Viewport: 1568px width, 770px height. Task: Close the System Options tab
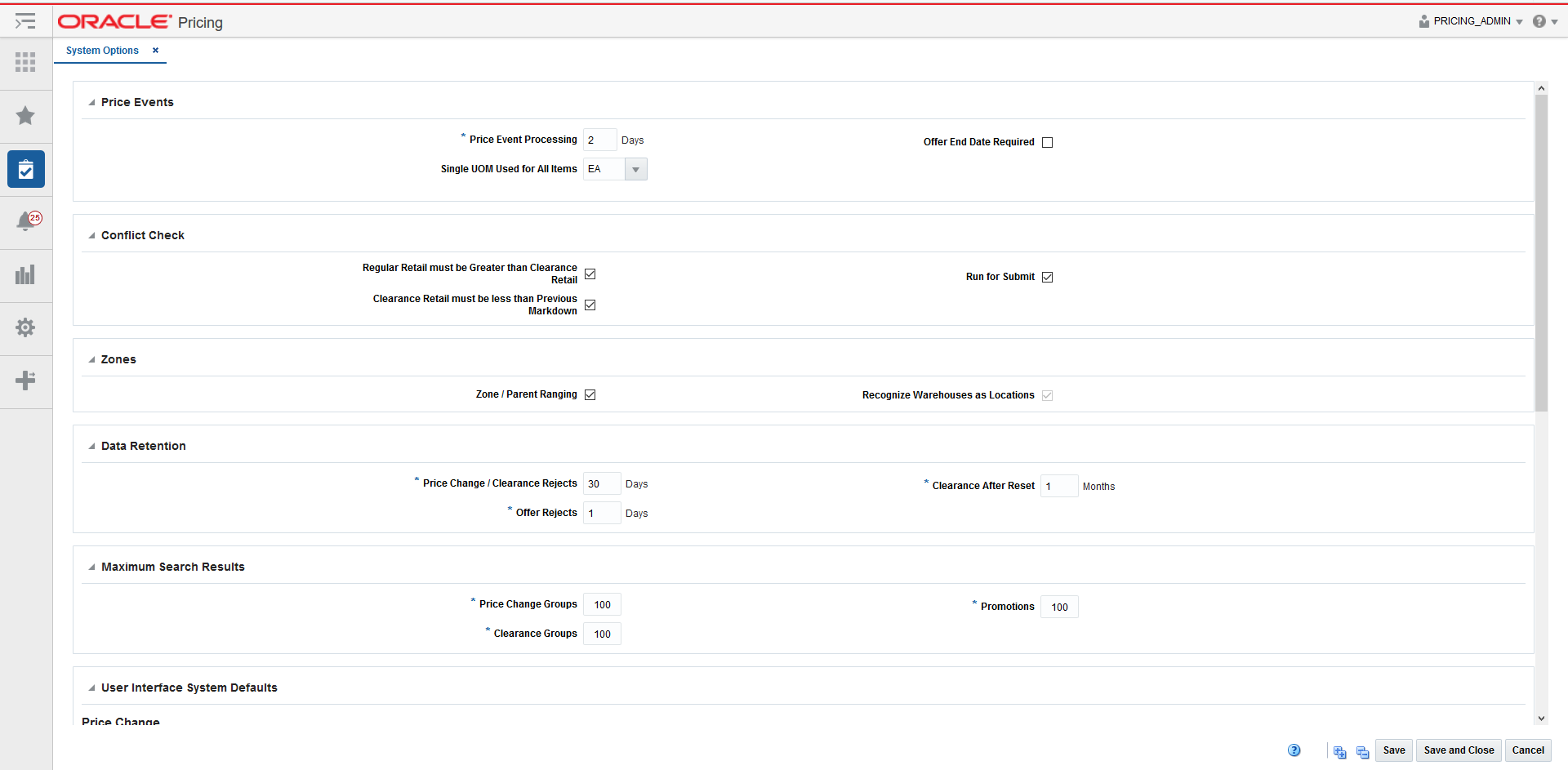155,51
